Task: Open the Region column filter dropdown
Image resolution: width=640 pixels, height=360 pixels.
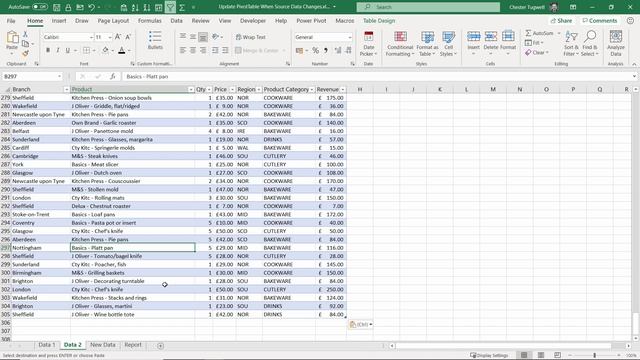Action: pos(259,89)
